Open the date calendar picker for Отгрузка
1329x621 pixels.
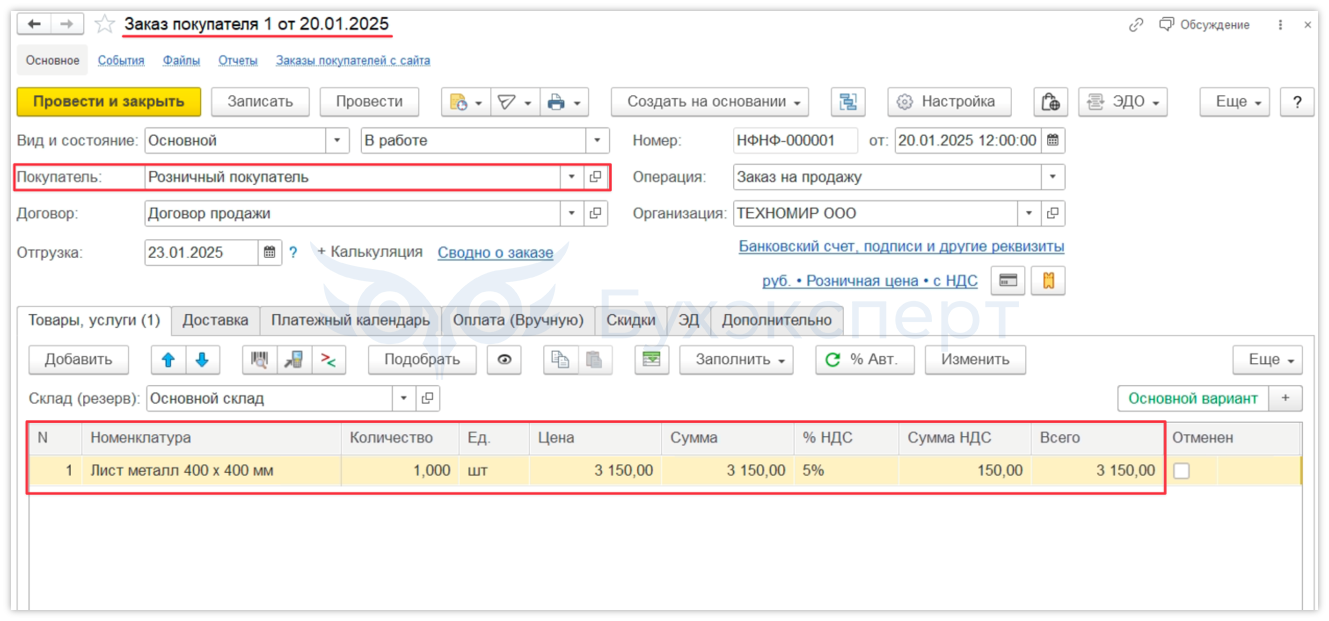(270, 253)
